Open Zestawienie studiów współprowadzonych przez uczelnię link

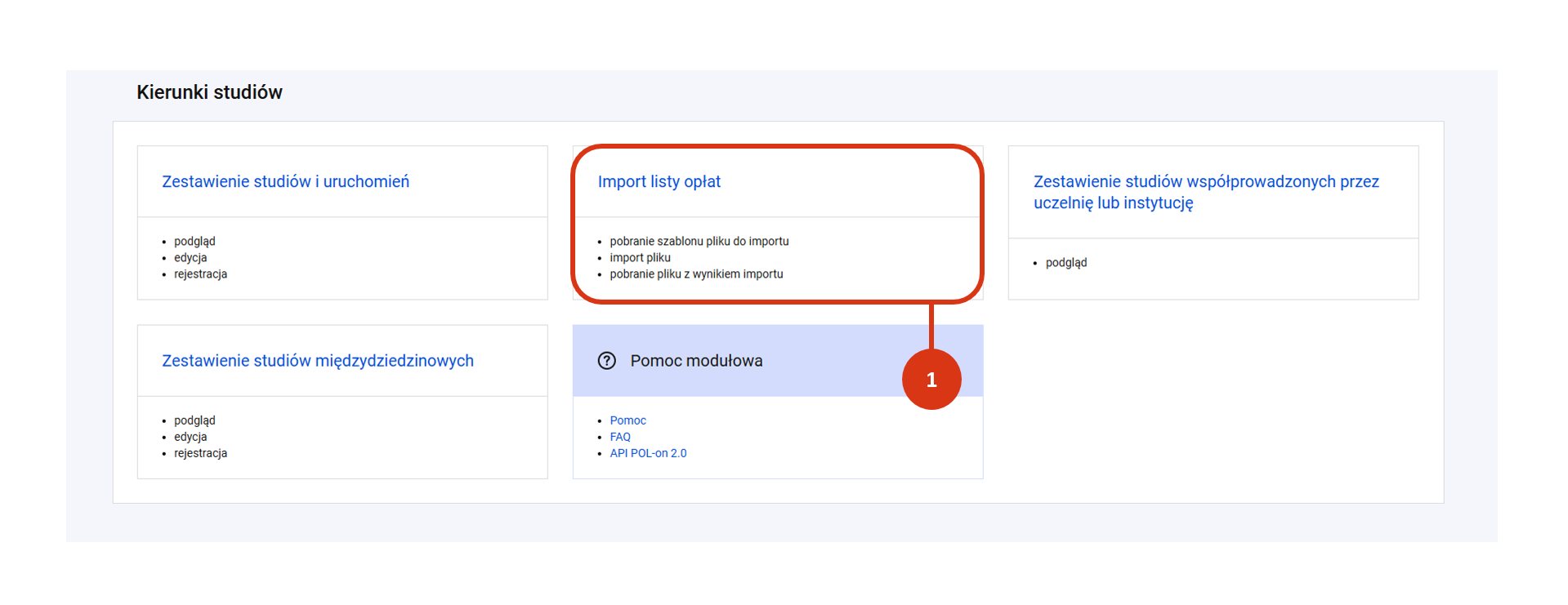tap(1206, 192)
